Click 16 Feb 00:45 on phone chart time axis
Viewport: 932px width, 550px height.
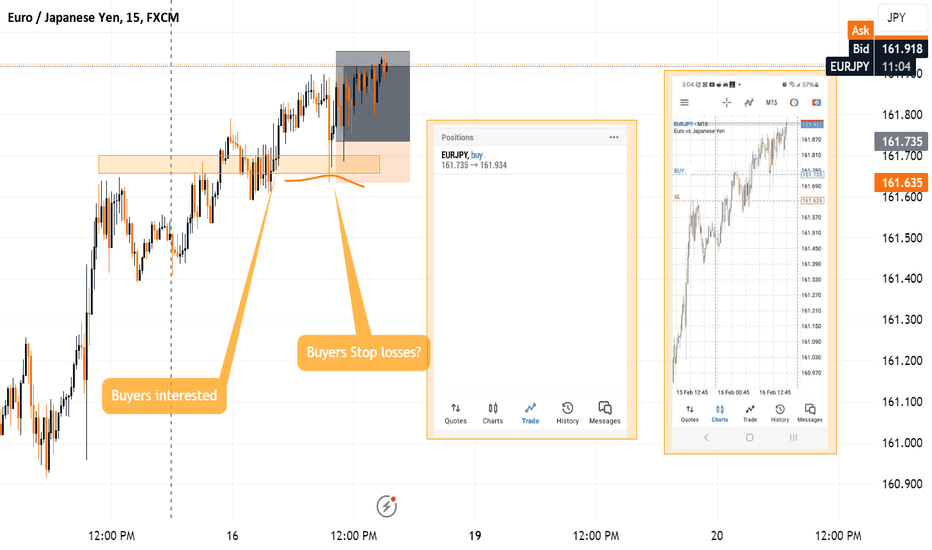click(733, 392)
